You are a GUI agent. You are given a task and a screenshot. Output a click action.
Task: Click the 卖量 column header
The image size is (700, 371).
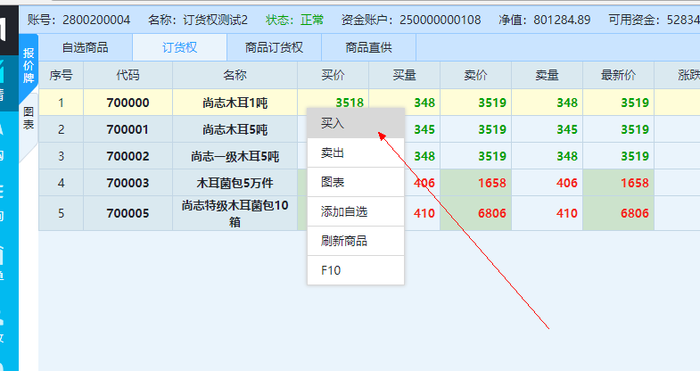tap(547, 75)
